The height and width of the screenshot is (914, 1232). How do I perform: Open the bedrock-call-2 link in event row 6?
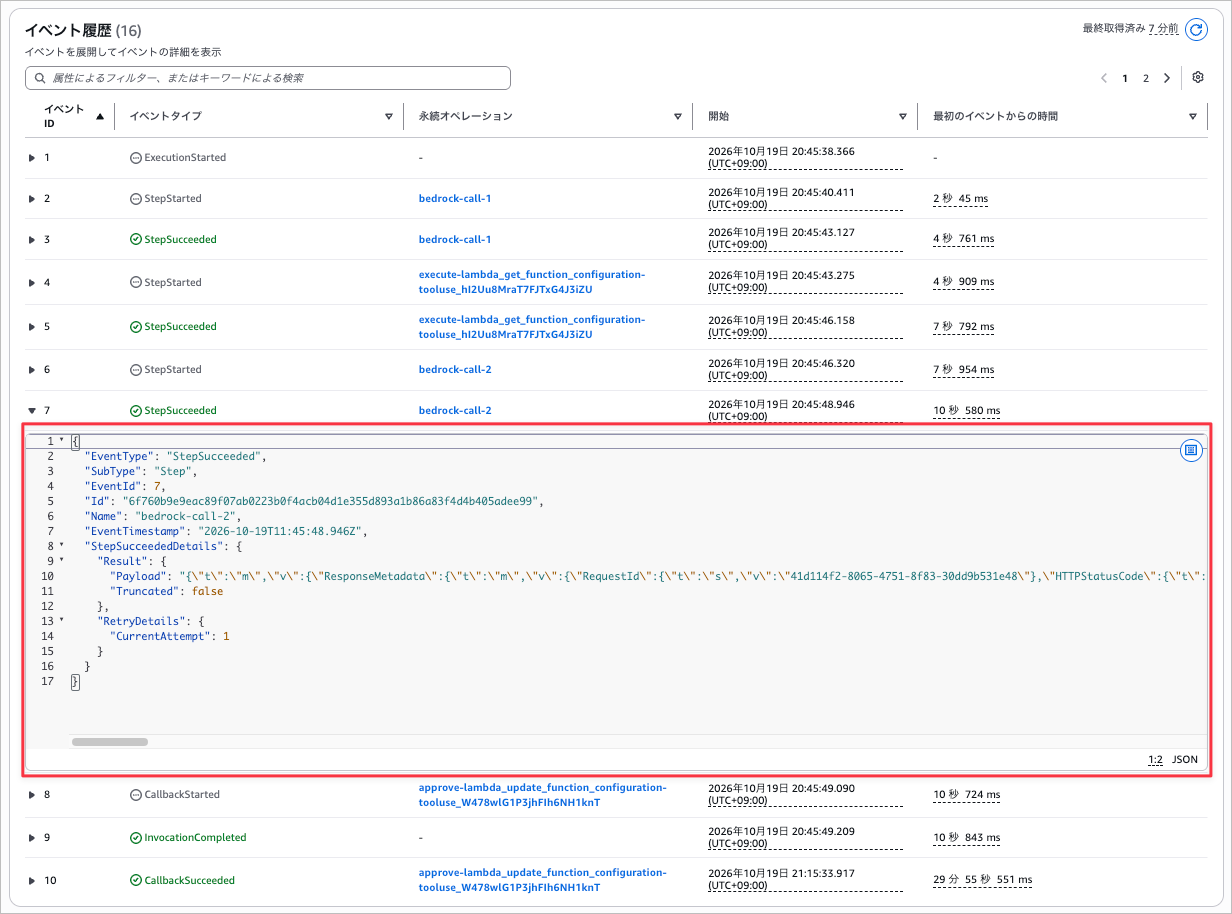(x=455, y=370)
